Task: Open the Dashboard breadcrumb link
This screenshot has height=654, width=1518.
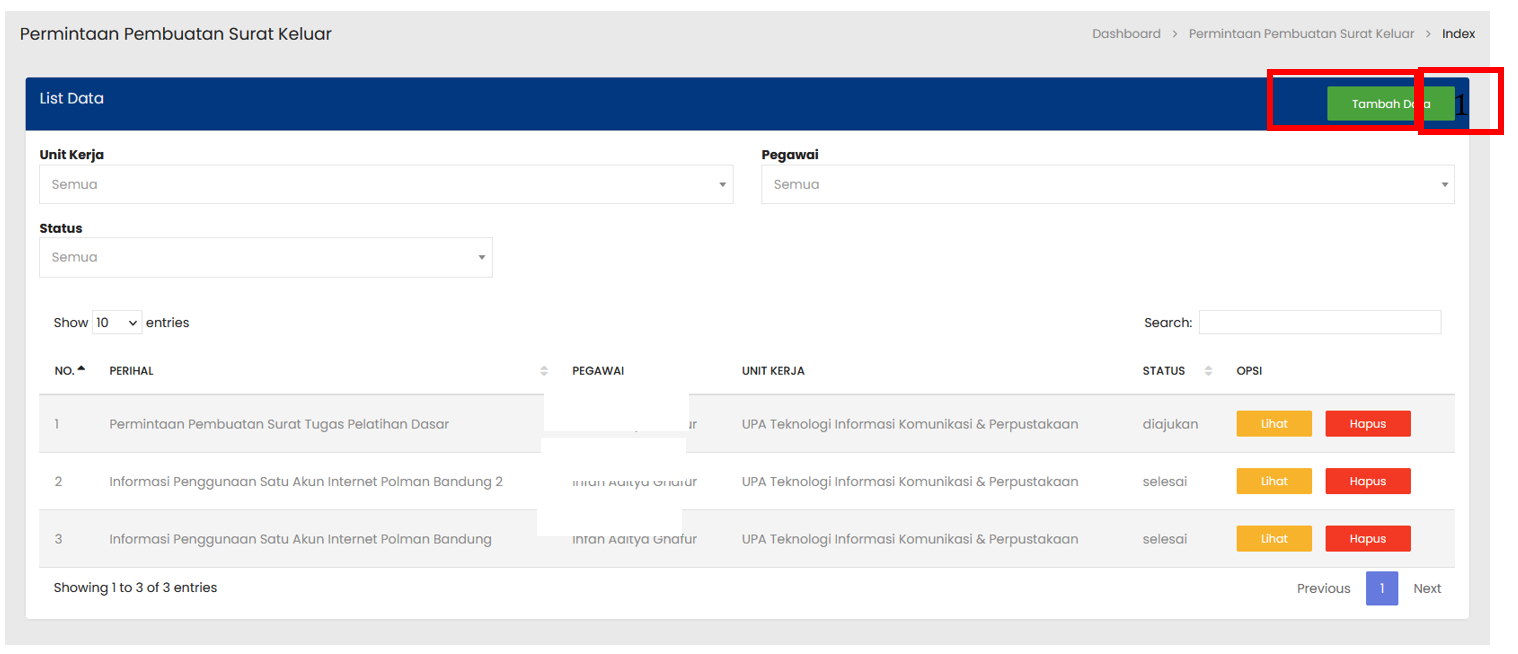Action: tap(1126, 34)
